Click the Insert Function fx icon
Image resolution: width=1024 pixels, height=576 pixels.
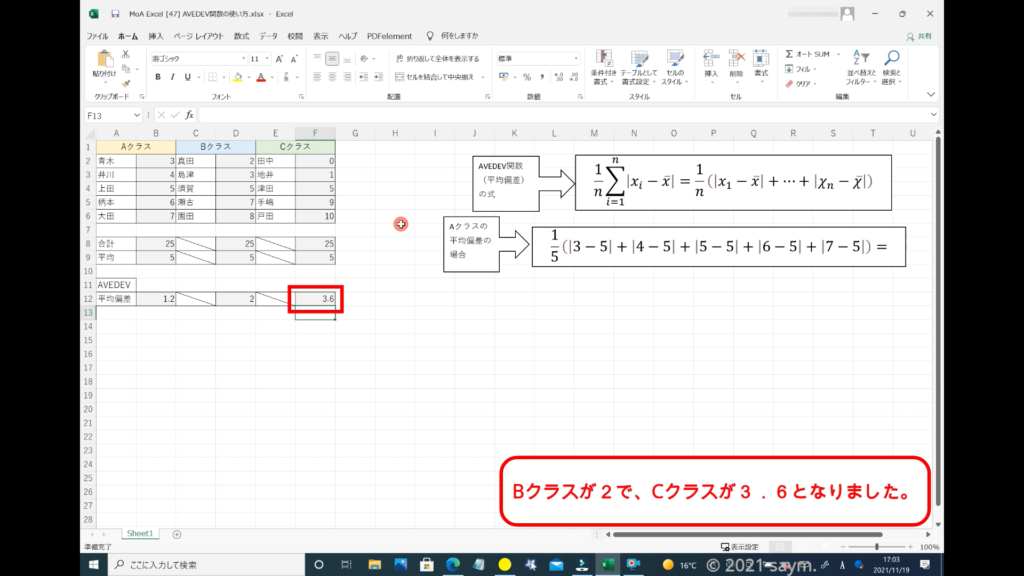(x=189, y=115)
